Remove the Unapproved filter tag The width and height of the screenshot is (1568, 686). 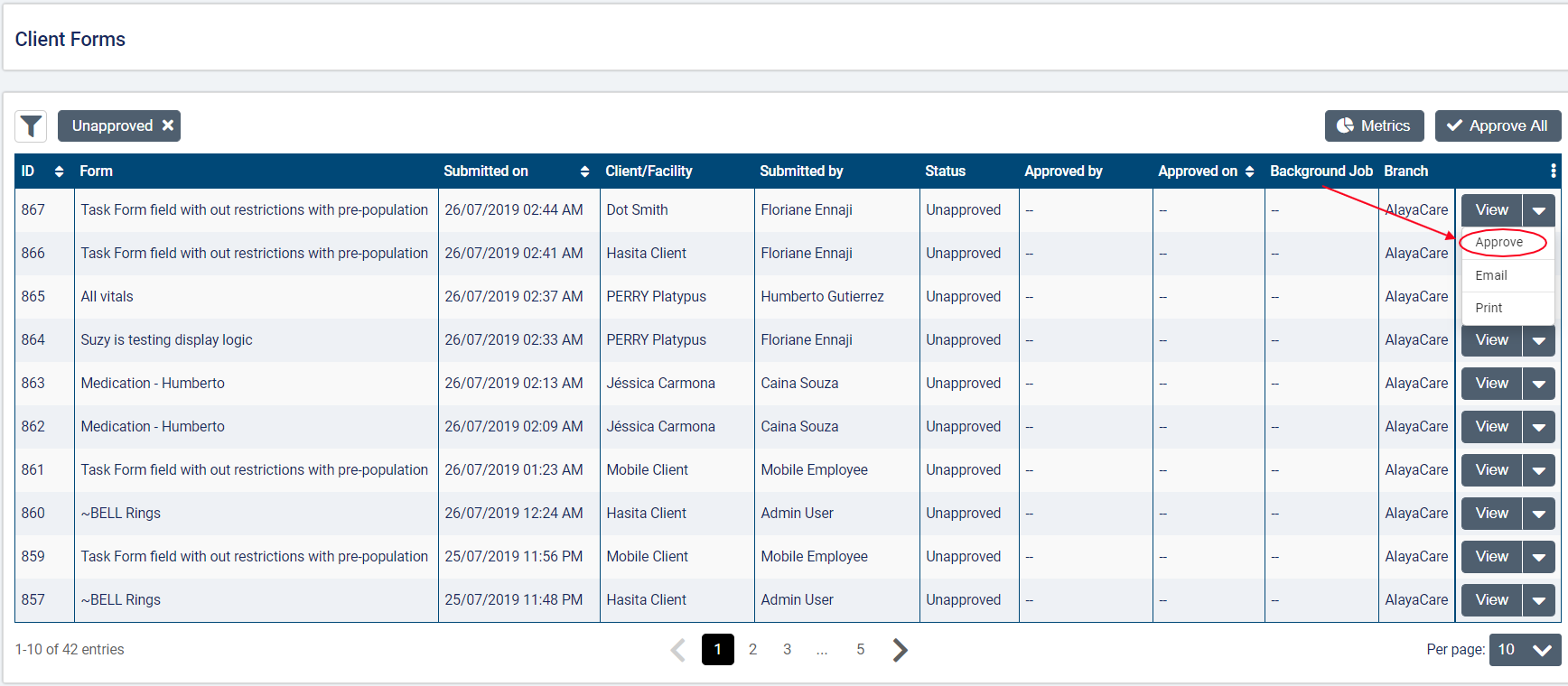(x=168, y=125)
